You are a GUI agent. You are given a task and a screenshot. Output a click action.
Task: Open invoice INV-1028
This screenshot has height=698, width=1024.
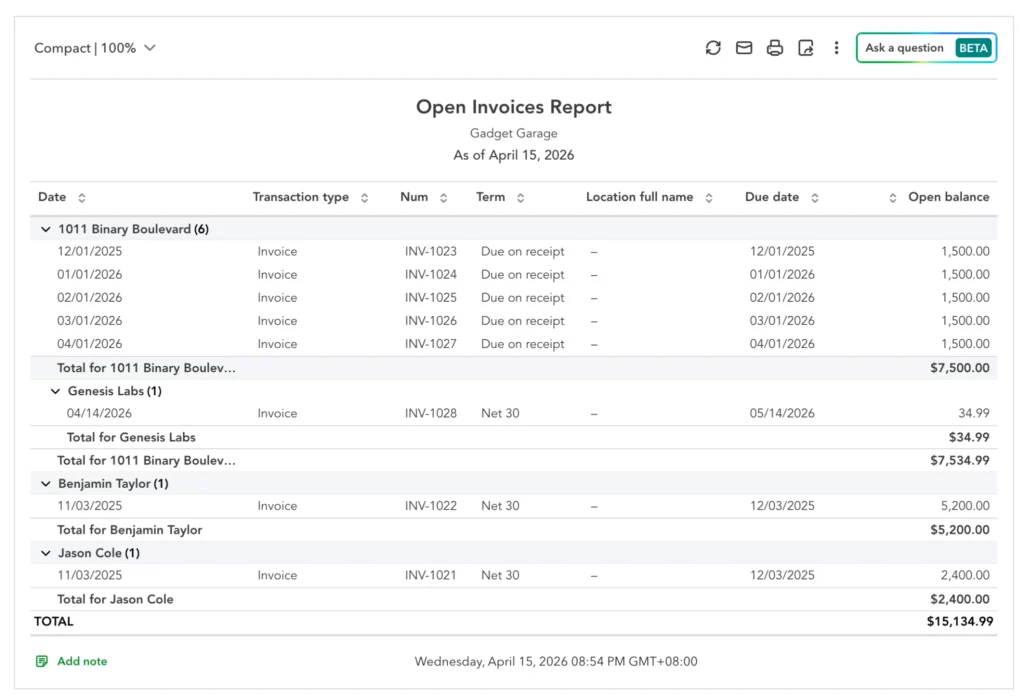(430, 413)
